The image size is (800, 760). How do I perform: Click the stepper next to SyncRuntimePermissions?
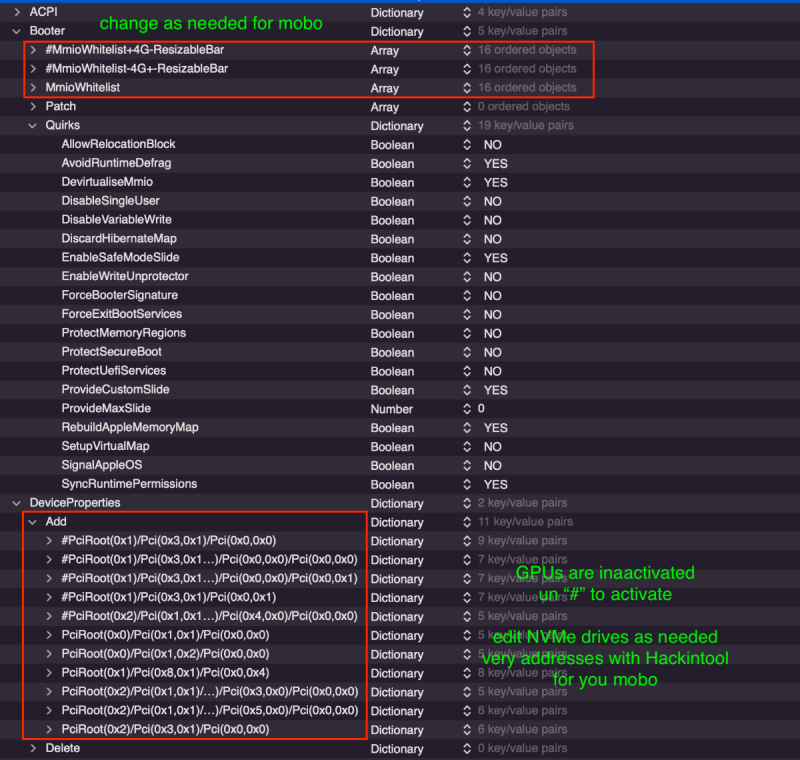[467, 484]
